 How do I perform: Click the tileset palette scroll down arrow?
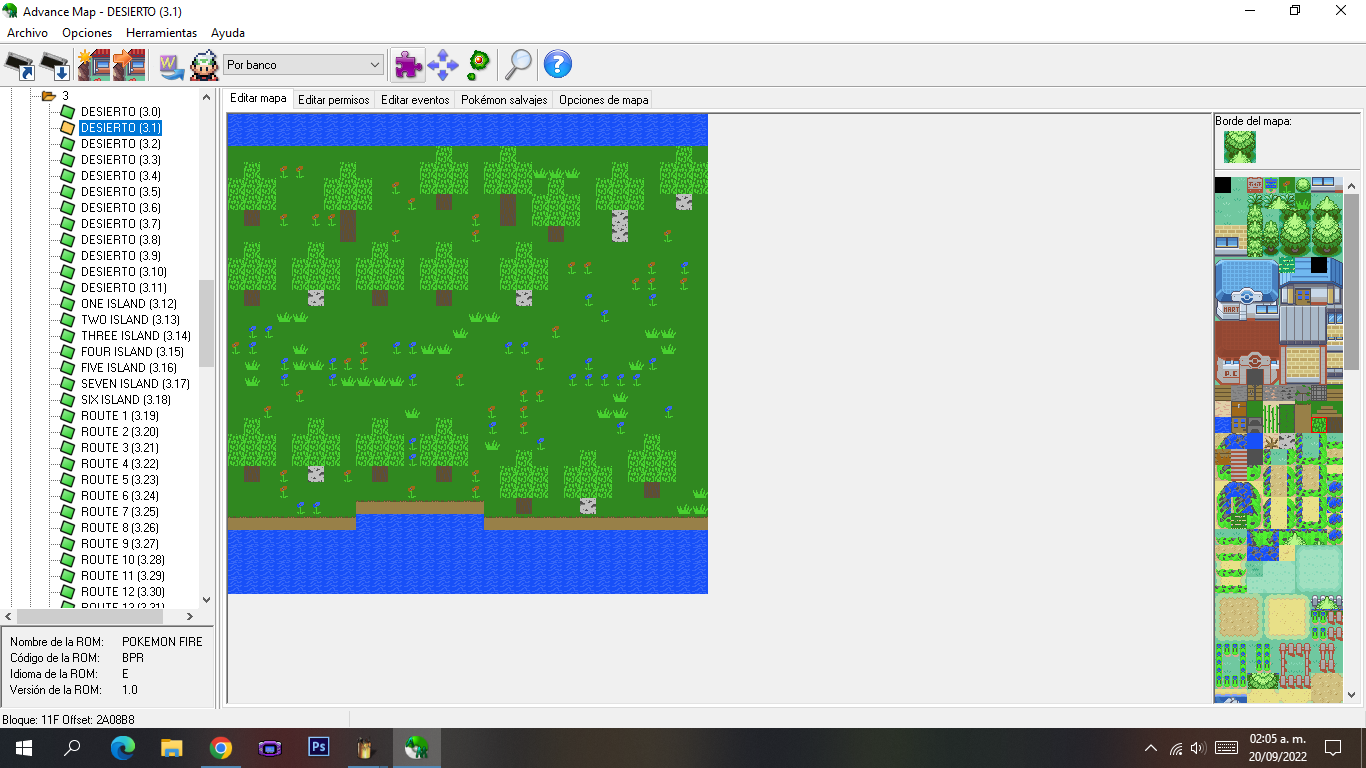(1352, 694)
